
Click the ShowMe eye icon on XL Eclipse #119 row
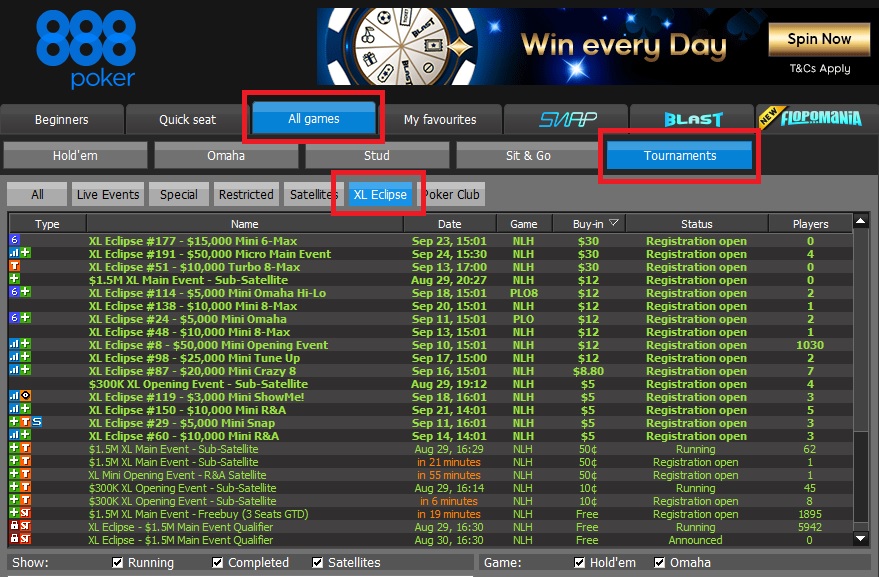pos(25,396)
